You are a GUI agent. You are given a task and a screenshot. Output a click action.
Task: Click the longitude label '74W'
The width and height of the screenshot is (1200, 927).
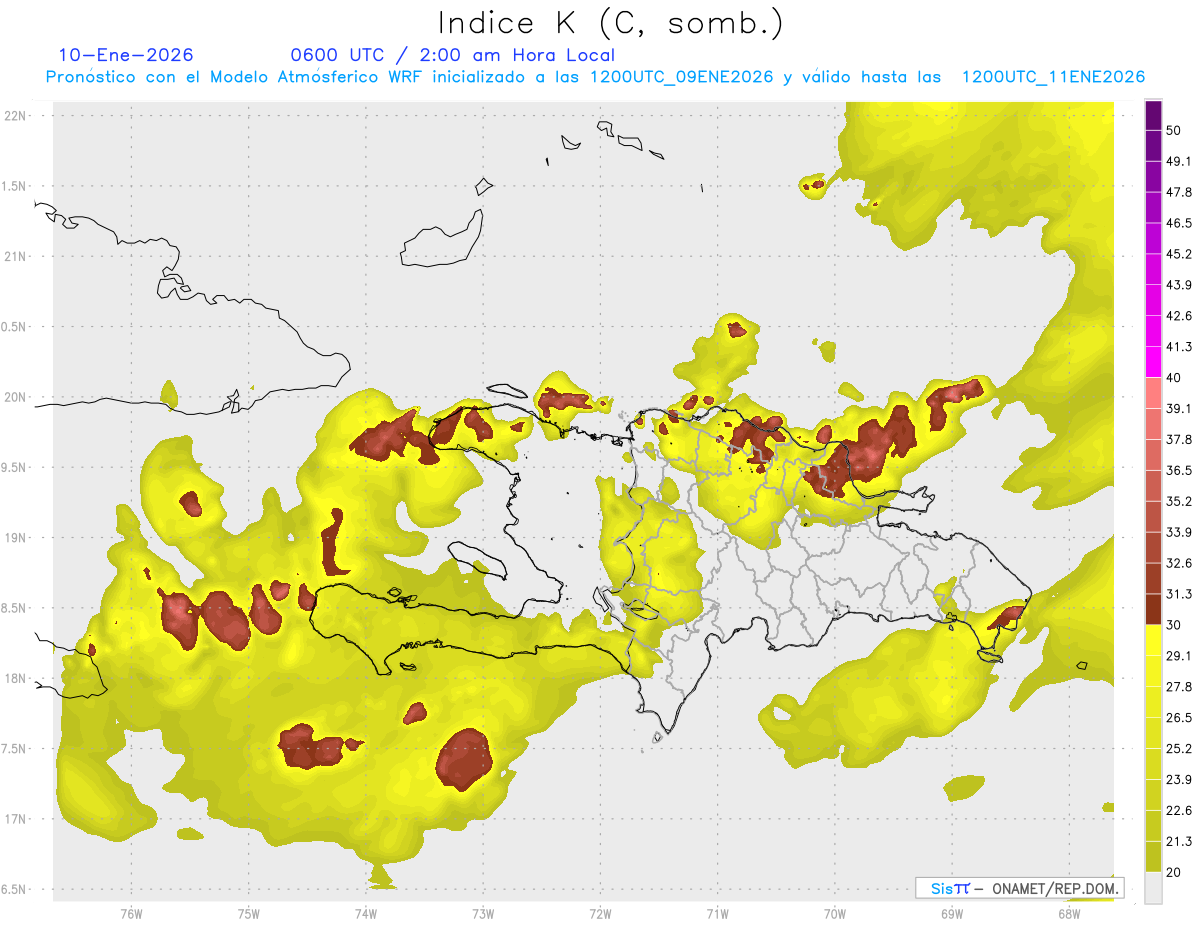(x=365, y=914)
